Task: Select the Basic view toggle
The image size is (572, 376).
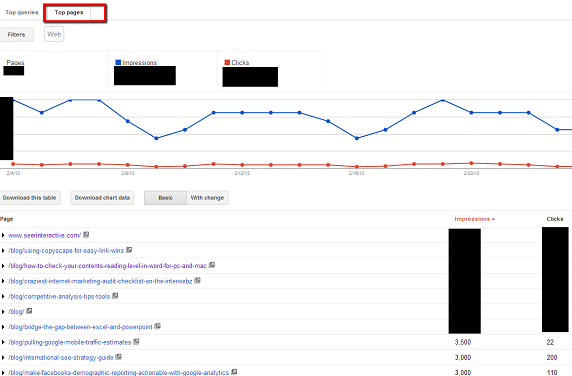Action: pyautogui.click(x=166, y=198)
